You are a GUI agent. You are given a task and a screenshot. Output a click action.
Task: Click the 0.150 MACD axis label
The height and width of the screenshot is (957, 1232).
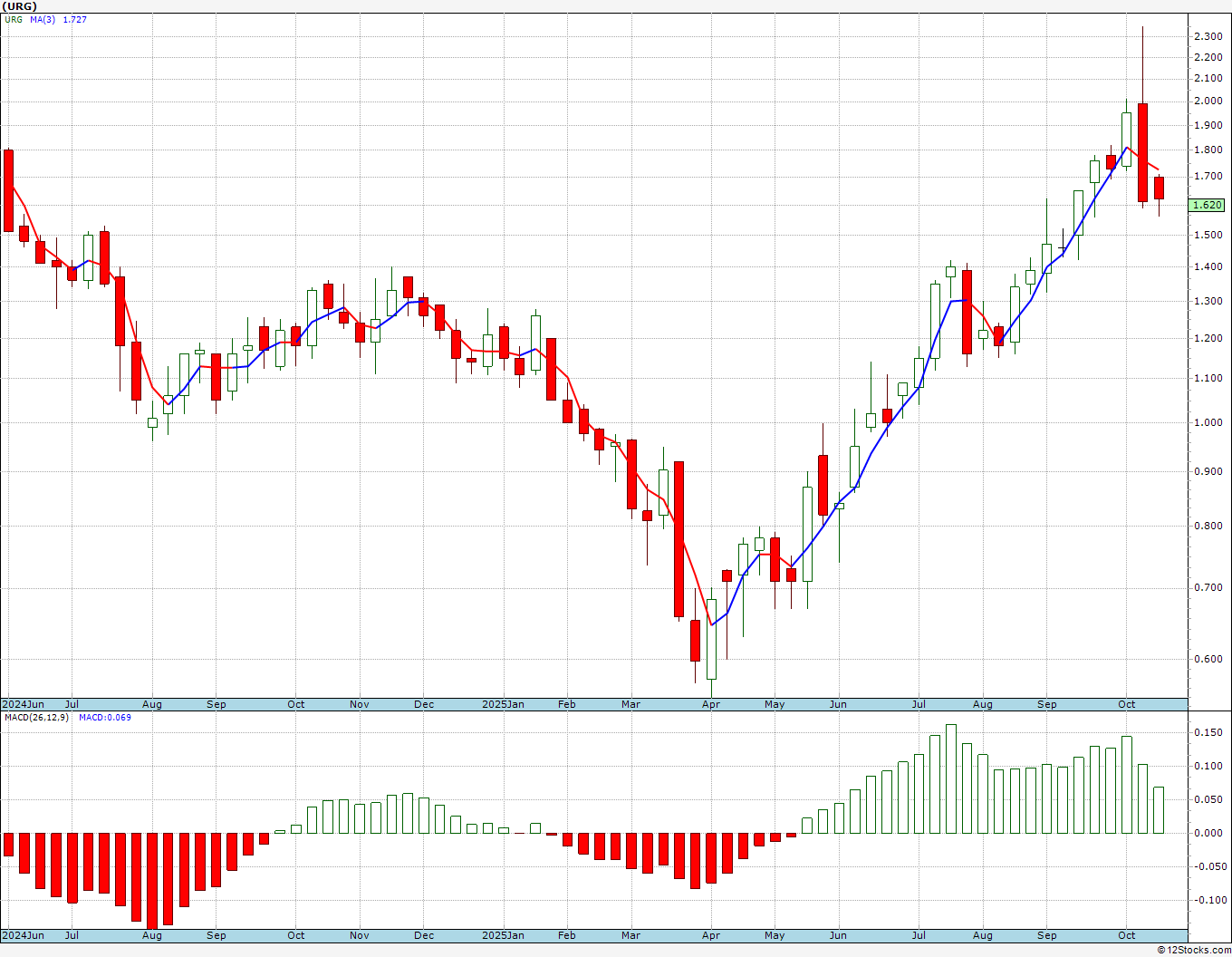1208,733
